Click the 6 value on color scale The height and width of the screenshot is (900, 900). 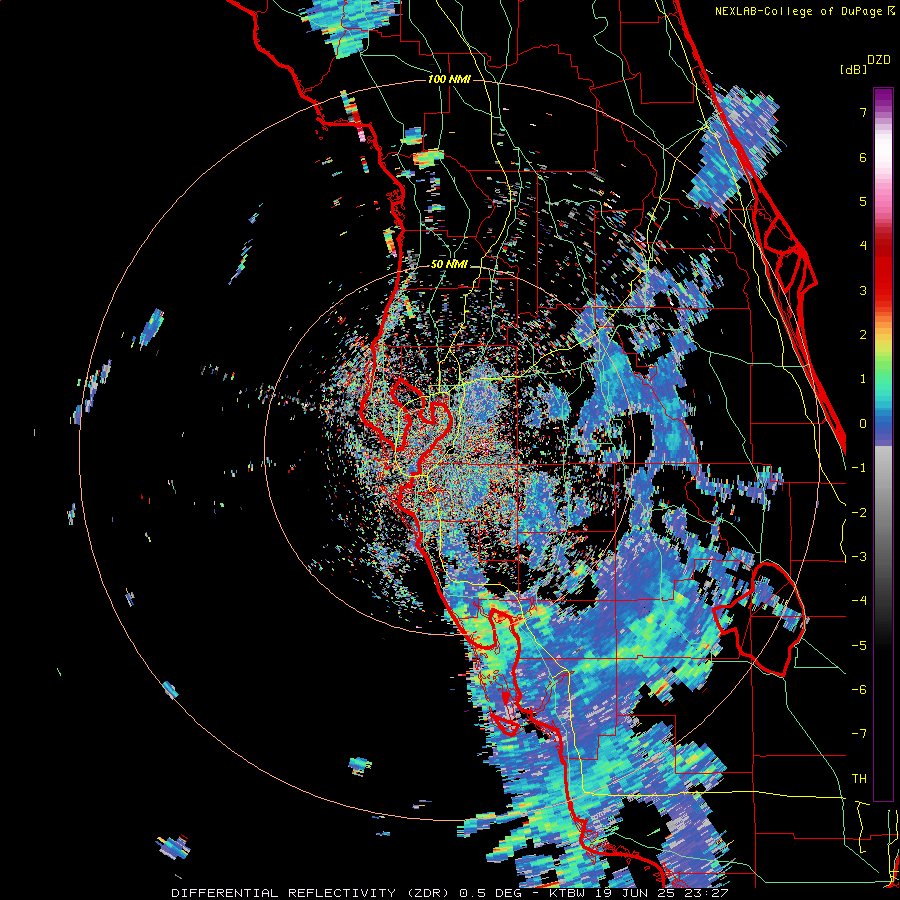pos(863,157)
